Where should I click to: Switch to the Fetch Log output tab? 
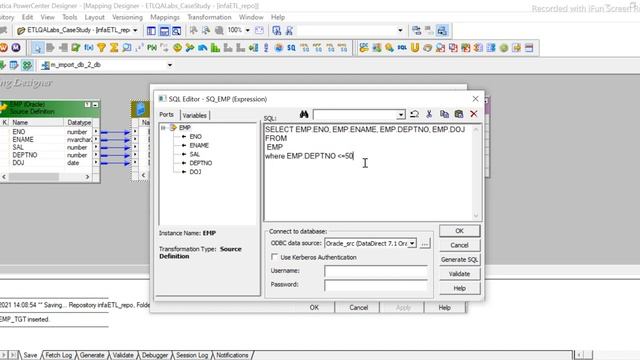tap(58, 355)
